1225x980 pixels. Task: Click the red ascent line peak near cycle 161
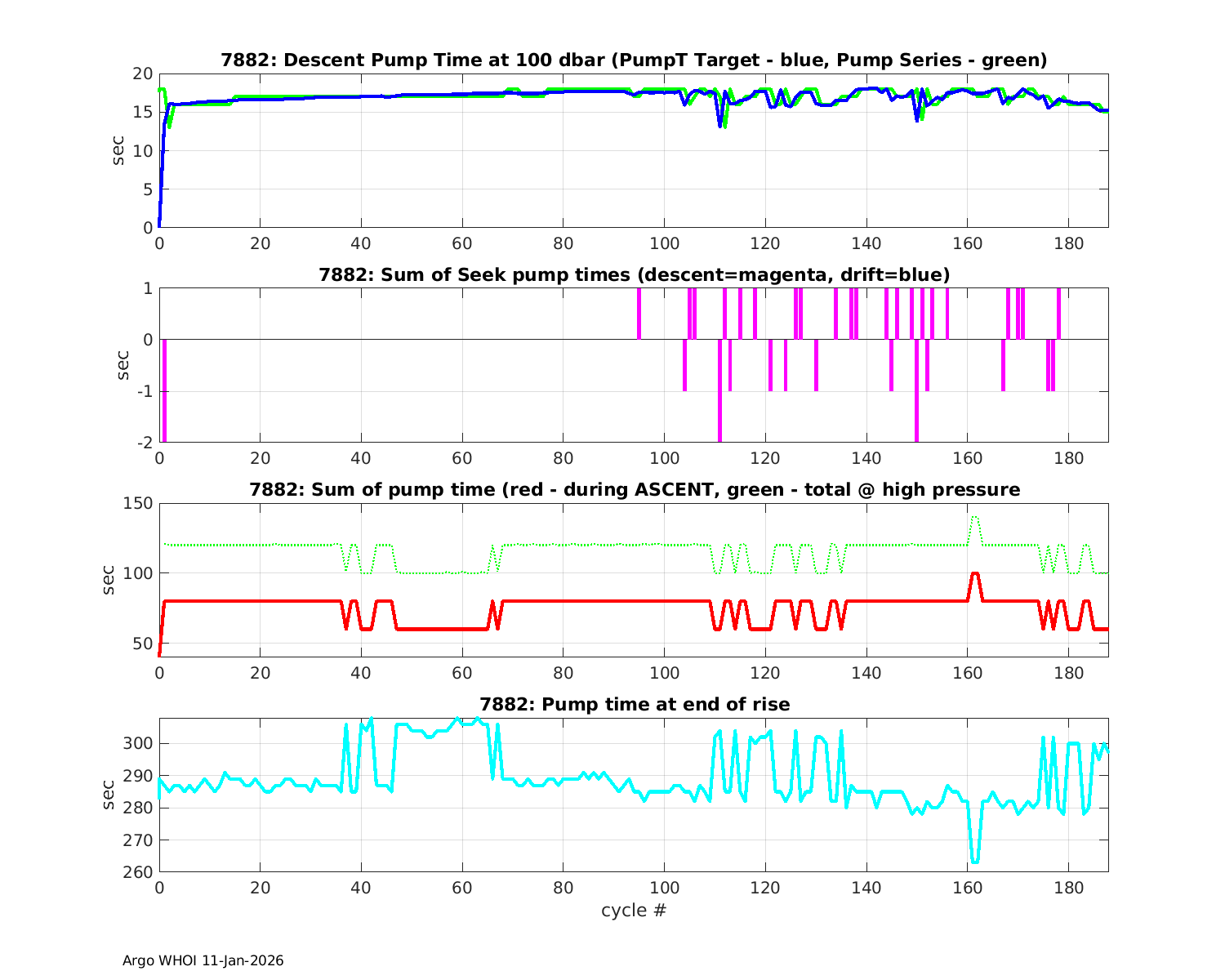(x=974, y=574)
